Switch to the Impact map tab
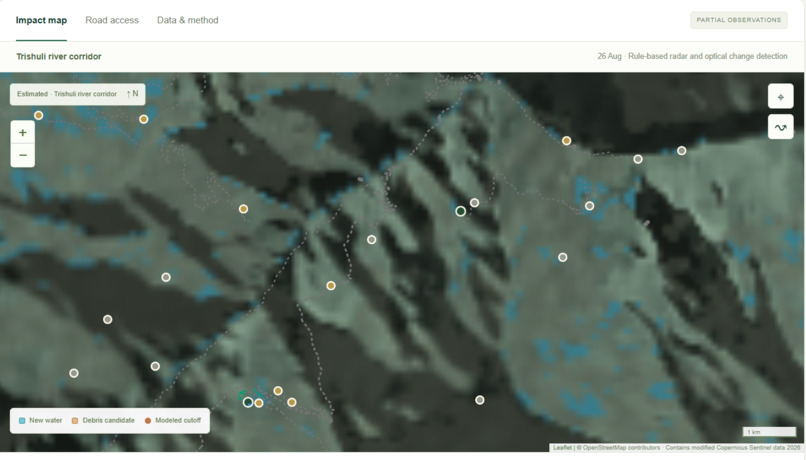 tap(41, 20)
